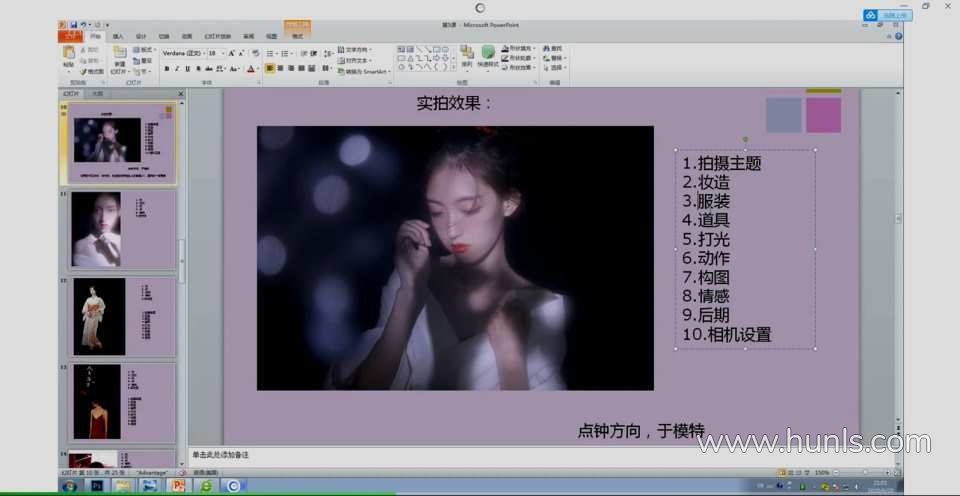
Task: Click the Decrease List Level icon
Action: 303,53
